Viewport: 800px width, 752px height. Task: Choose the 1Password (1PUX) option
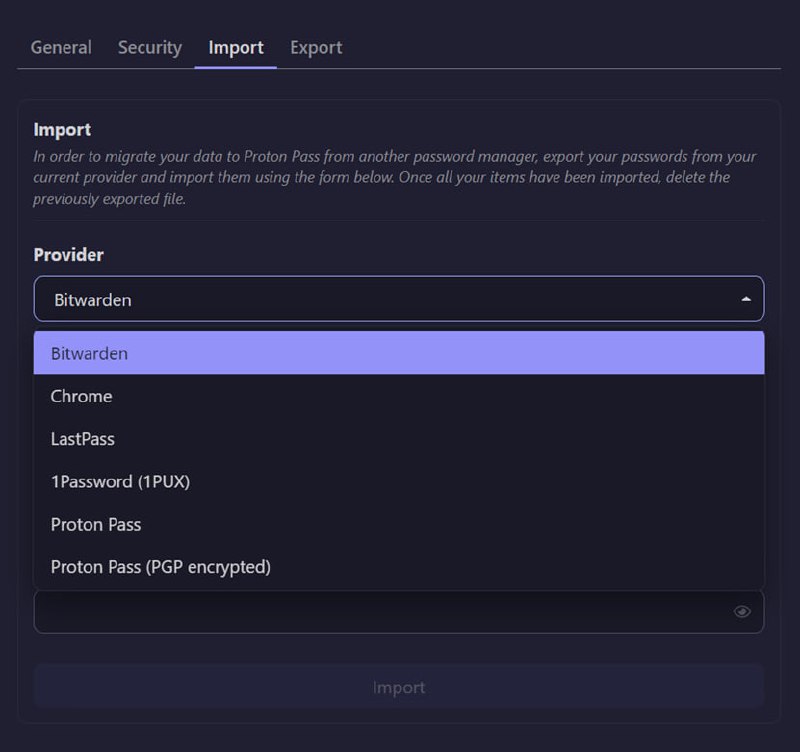(120, 482)
